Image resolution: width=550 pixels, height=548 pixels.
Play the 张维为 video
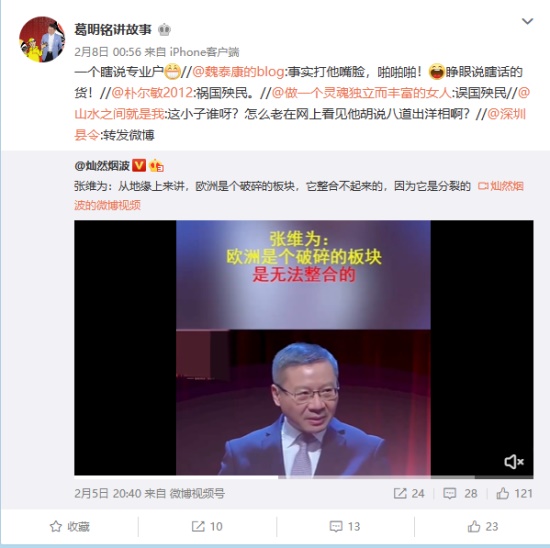[x=304, y=348]
